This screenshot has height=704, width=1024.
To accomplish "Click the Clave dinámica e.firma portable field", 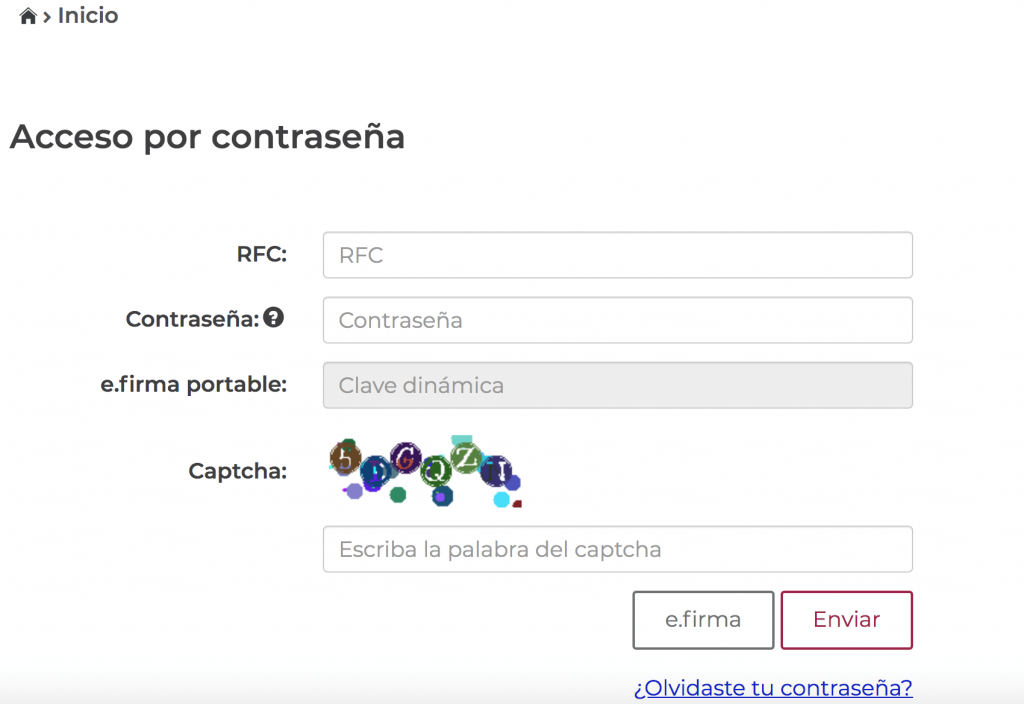I will pos(618,385).
